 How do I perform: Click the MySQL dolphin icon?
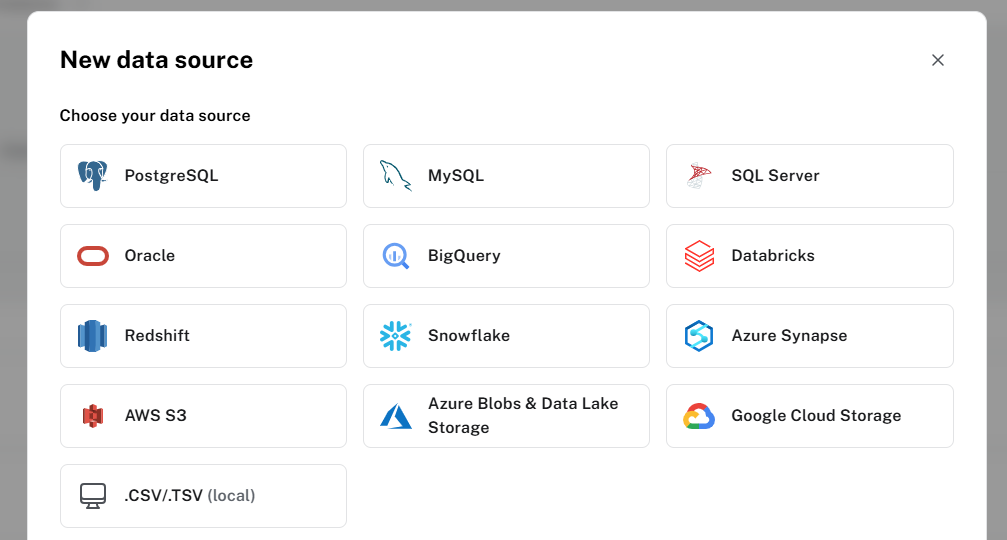click(x=396, y=176)
